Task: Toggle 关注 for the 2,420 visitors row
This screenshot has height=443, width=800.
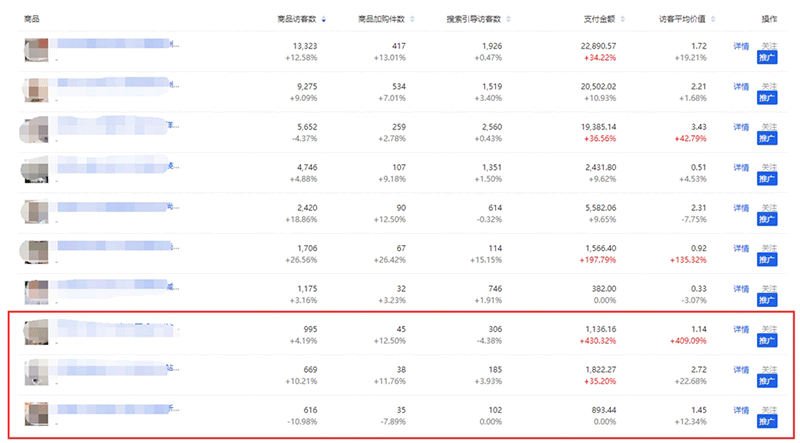Action: pyautogui.click(x=768, y=207)
